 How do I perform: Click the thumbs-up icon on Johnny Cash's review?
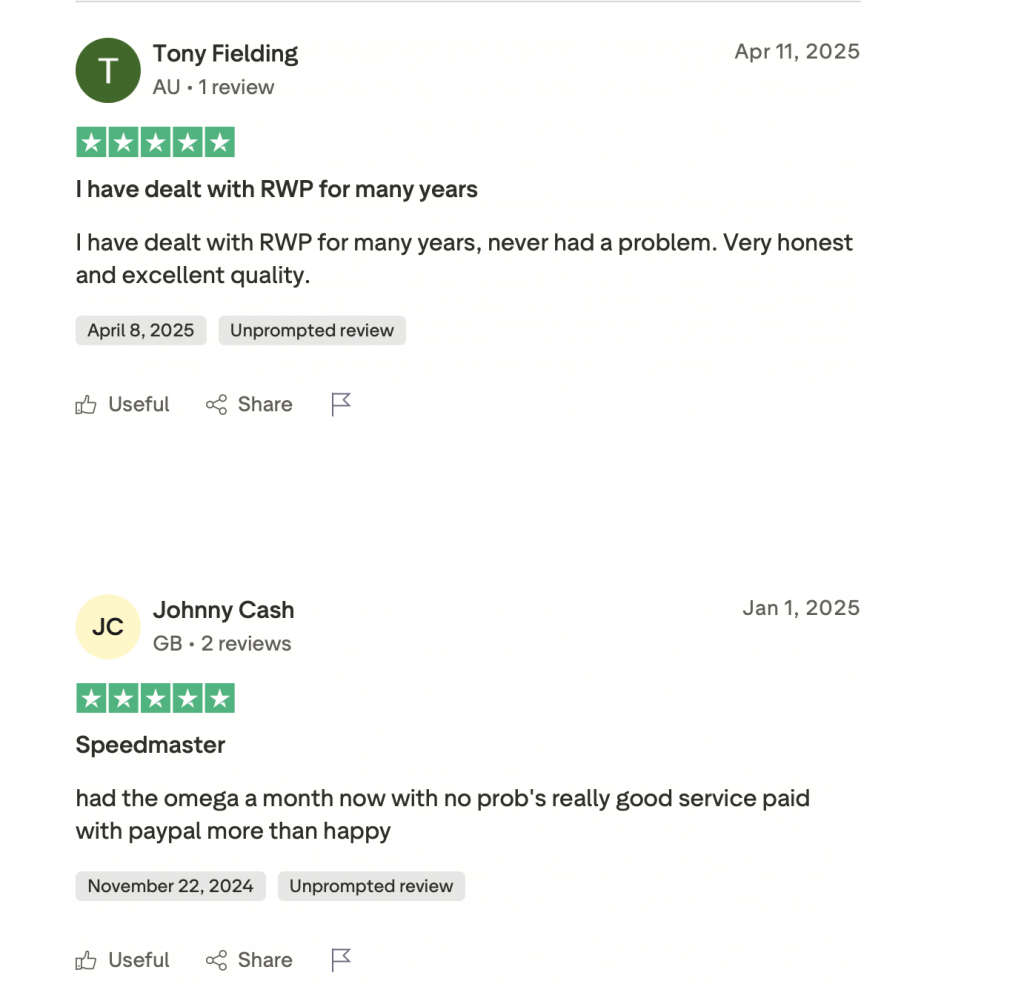click(87, 961)
